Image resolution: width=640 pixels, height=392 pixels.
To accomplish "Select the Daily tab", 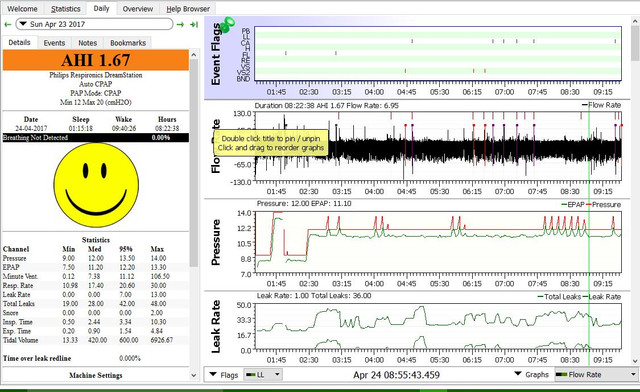I will tap(101, 8).
